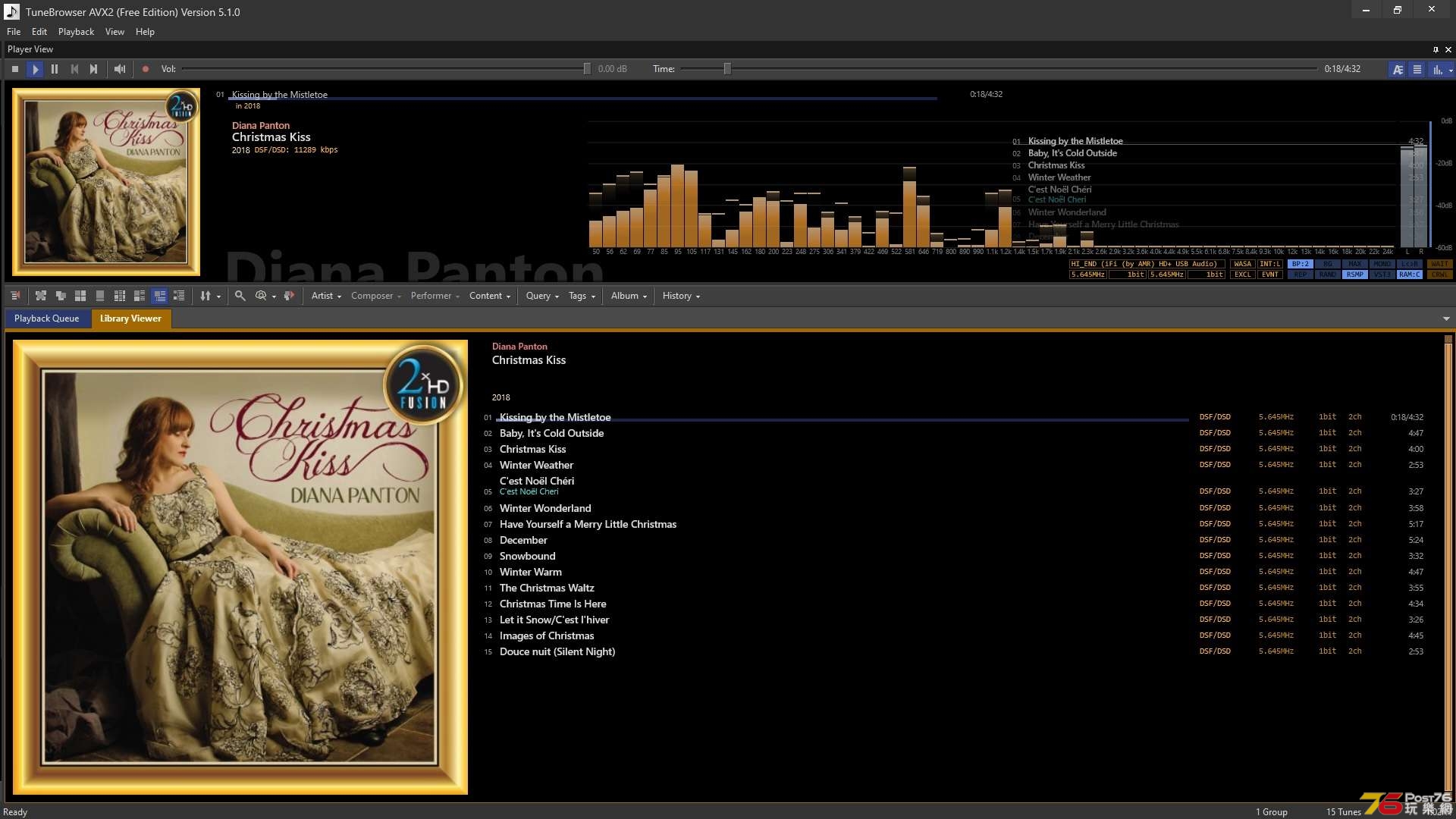Click the Time seek slider handle
Screen dimensions: 1456x819
point(727,69)
